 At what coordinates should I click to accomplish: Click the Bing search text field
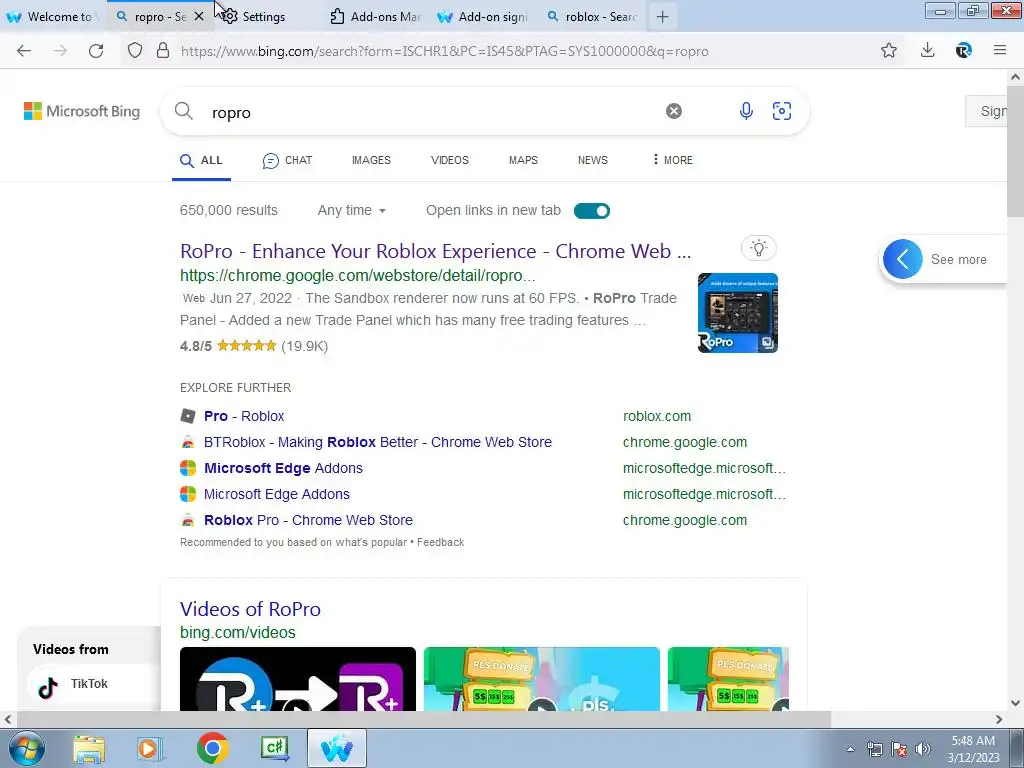point(431,112)
